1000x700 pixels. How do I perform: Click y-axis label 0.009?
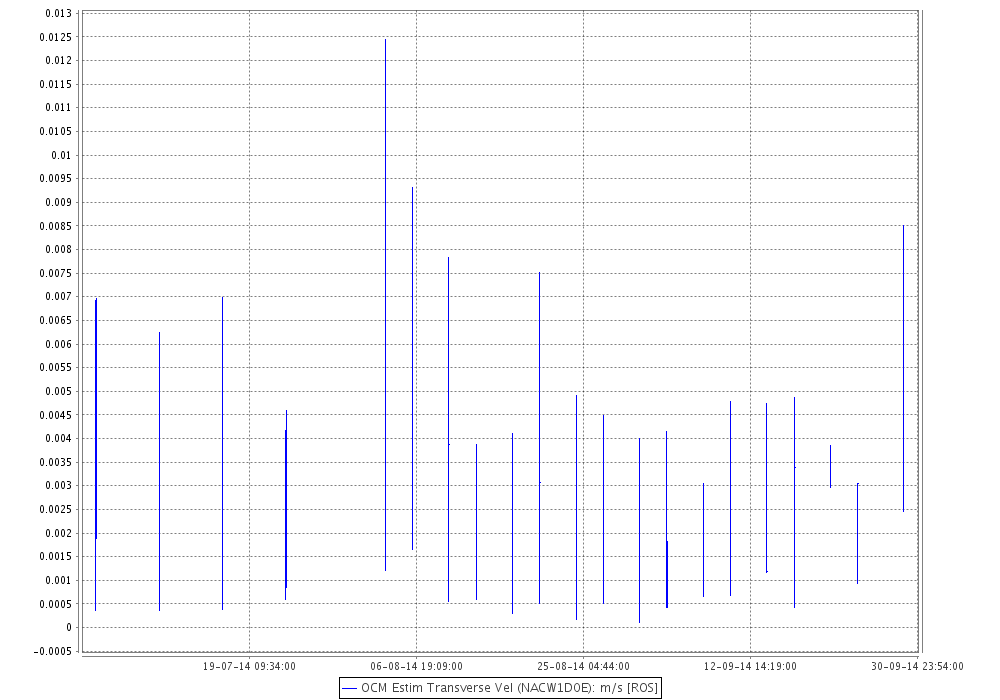[x=58, y=203]
